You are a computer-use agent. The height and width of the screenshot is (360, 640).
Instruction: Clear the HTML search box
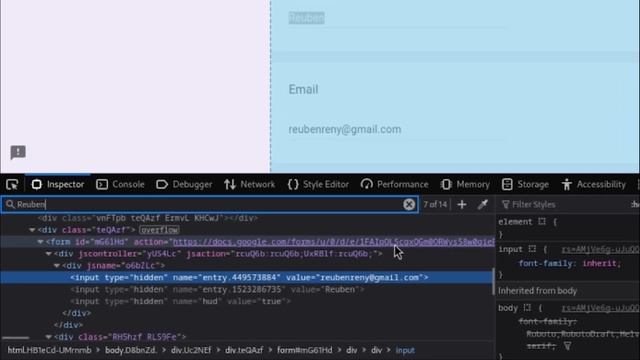pos(409,204)
